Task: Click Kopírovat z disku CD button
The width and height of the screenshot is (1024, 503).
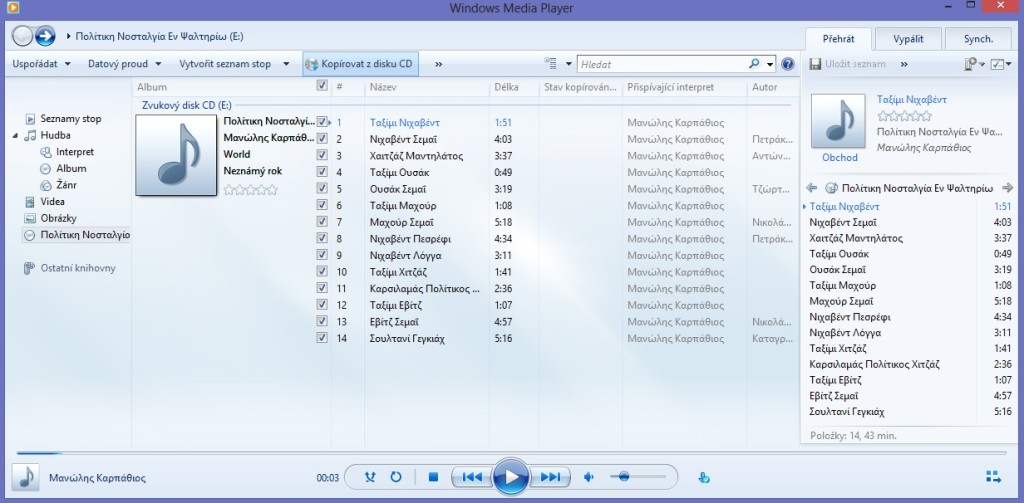Action: pos(360,64)
